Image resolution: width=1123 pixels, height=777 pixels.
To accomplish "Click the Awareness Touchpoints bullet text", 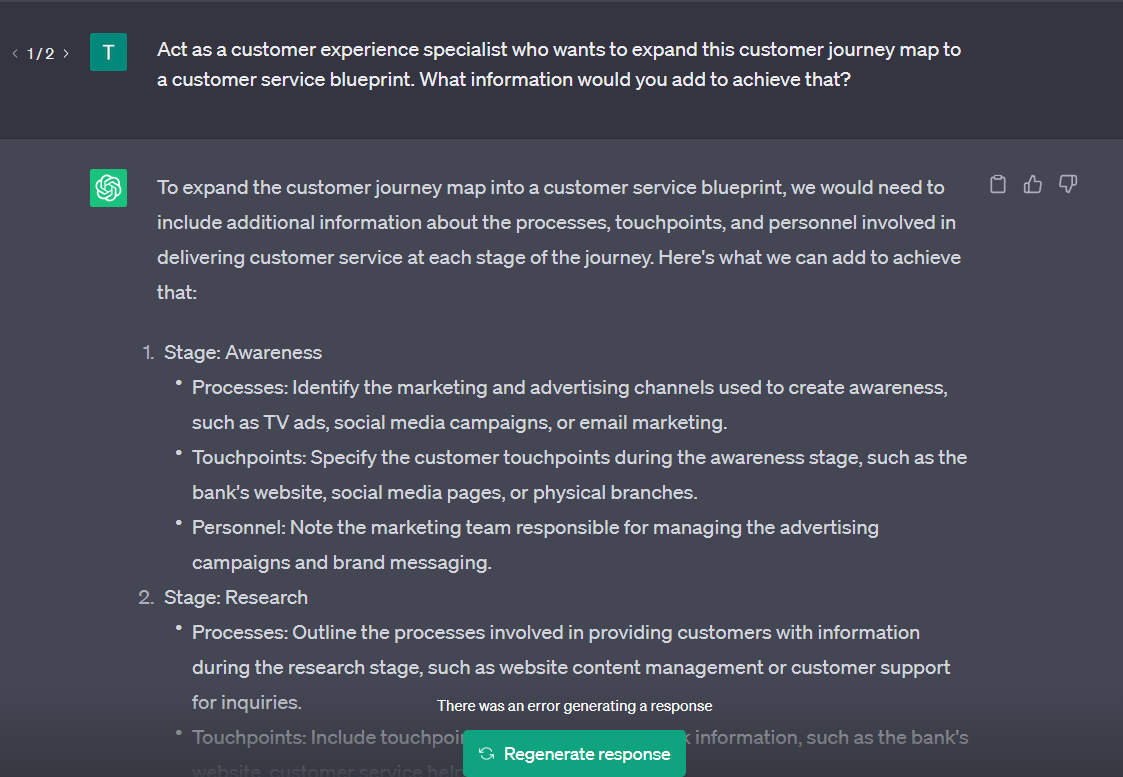I will point(579,475).
